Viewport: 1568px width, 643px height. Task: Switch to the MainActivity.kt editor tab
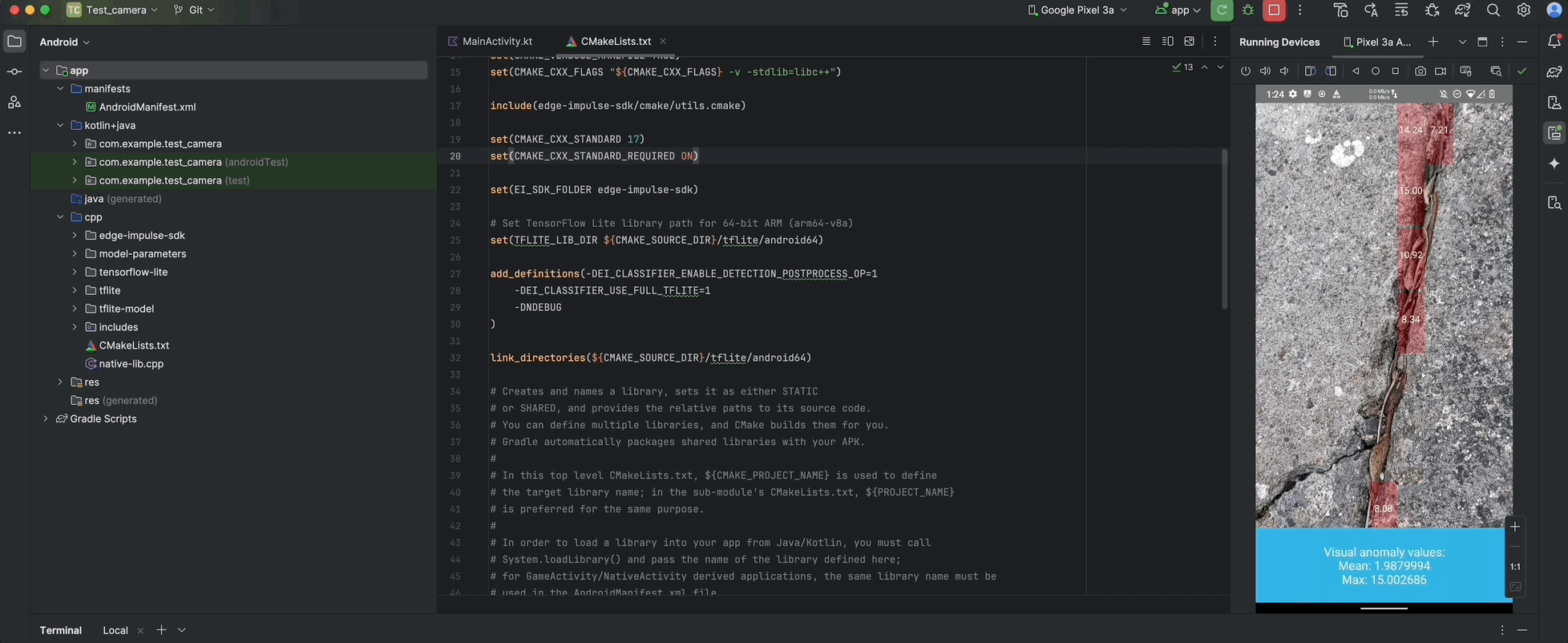click(x=491, y=42)
